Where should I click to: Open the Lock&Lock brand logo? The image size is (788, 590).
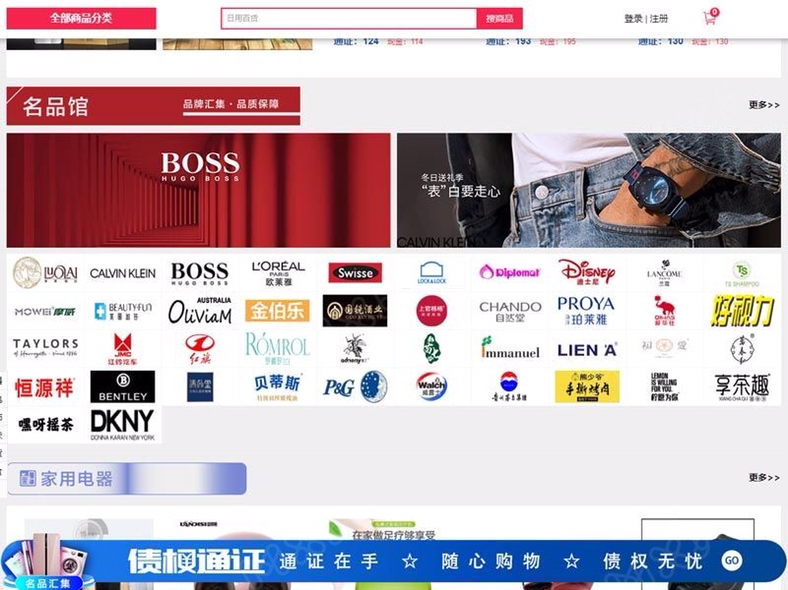432,273
